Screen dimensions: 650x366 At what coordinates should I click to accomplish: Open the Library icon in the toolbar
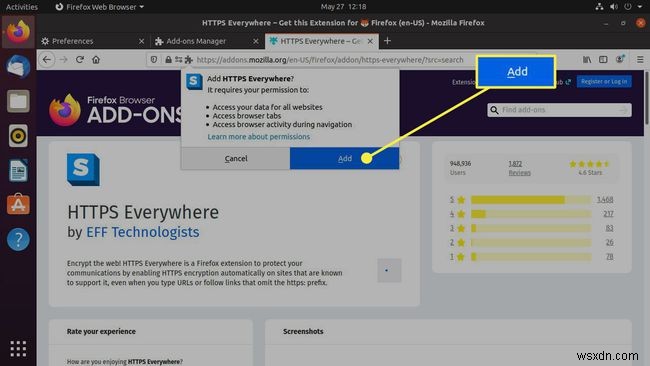click(587, 60)
